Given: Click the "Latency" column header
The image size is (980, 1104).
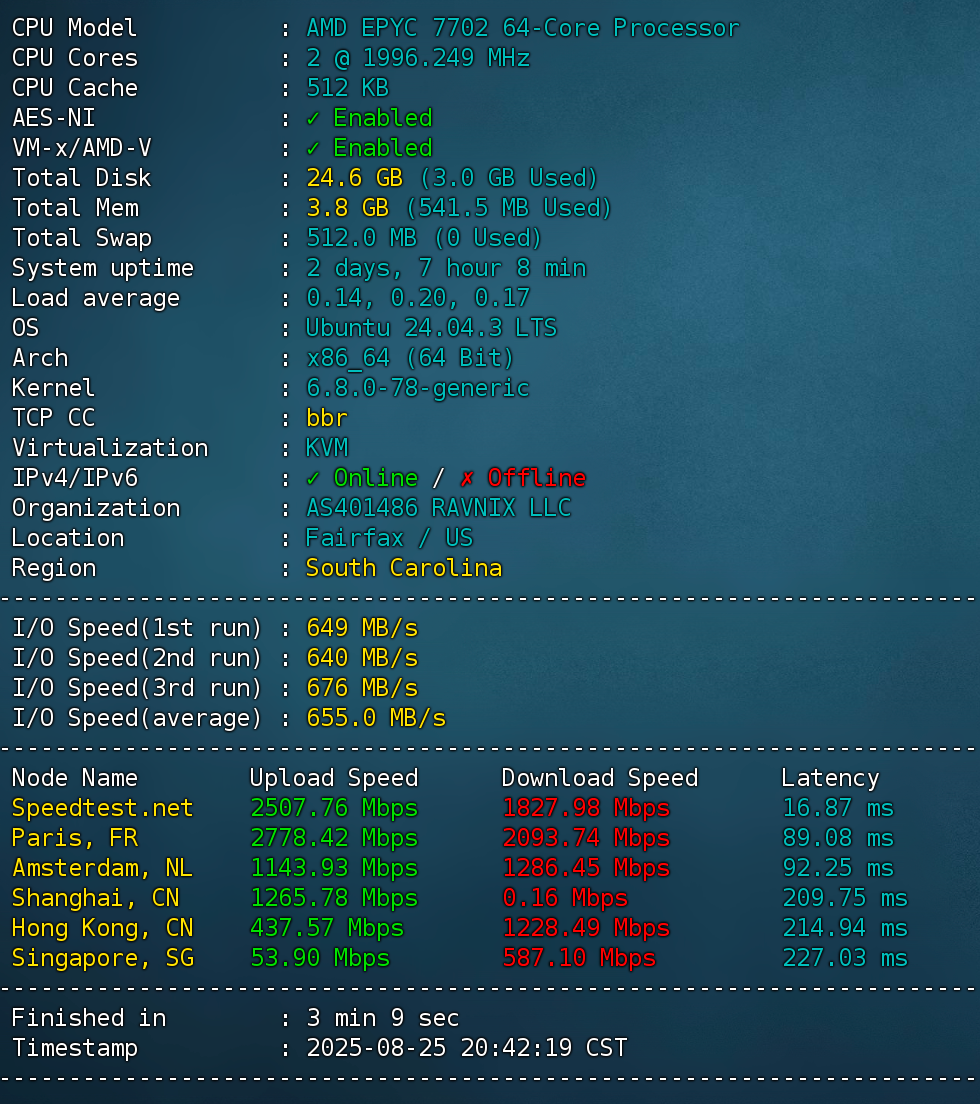Looking at the screenshot, I should click(830, 779).
